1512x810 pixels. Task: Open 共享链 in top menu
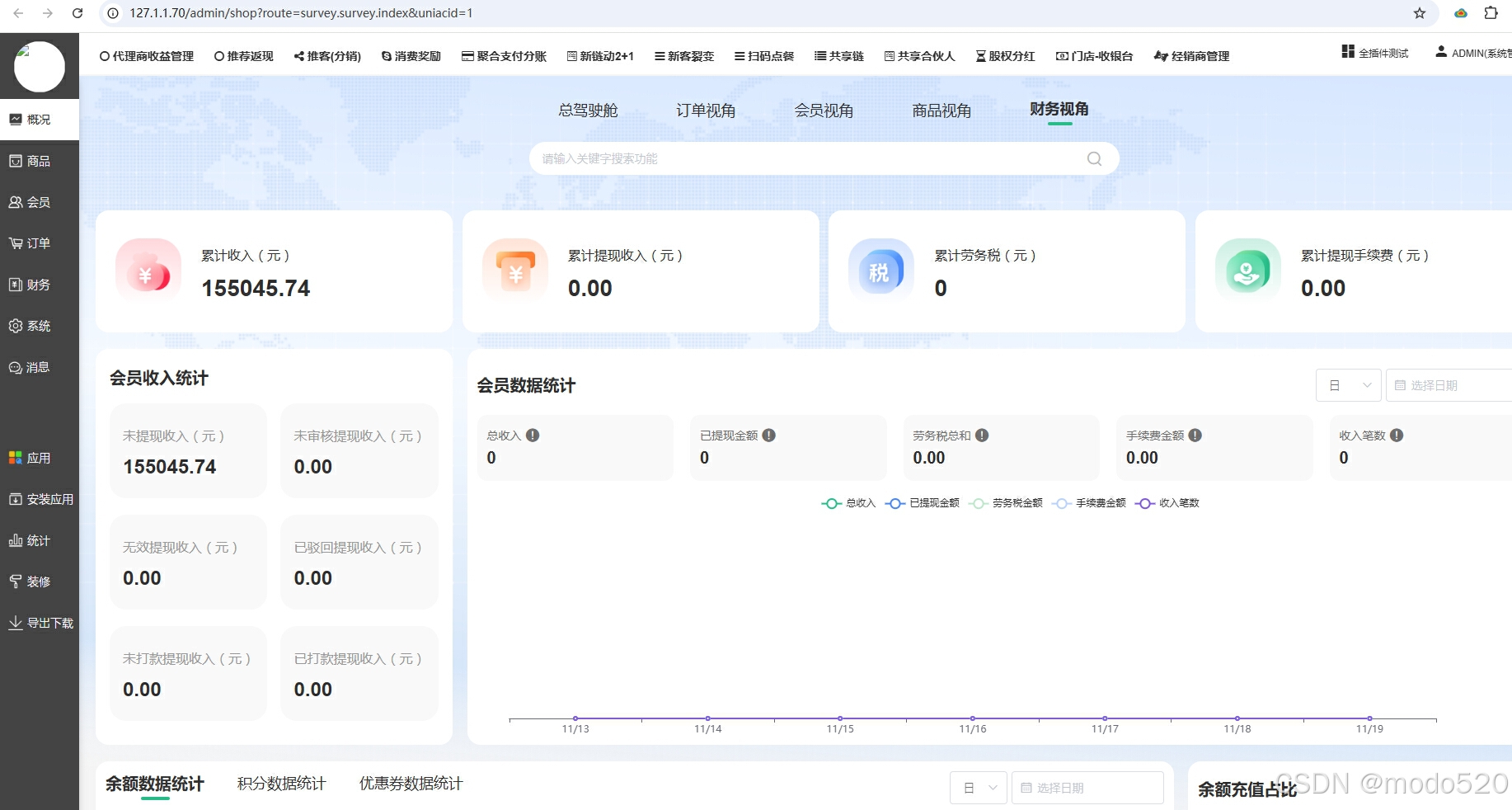(x=839, y=56)
